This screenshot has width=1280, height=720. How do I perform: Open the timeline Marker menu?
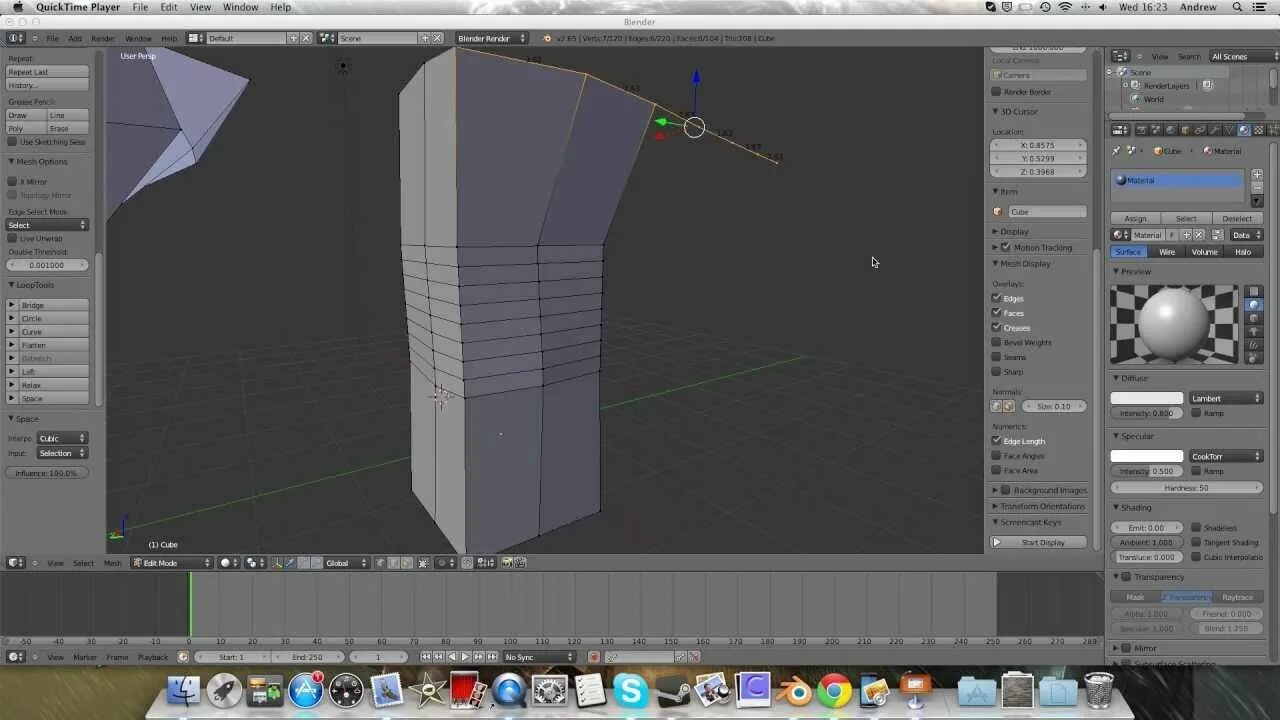point(85,657)
